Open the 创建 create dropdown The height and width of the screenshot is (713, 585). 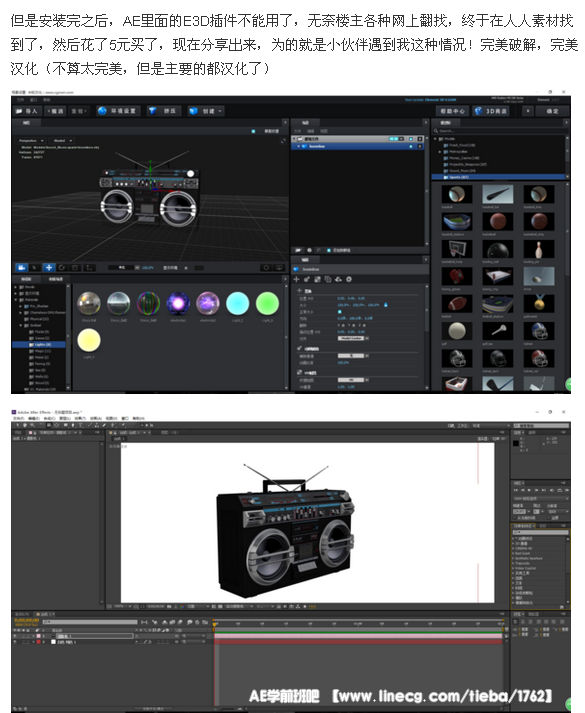click(x=205, y=111)
